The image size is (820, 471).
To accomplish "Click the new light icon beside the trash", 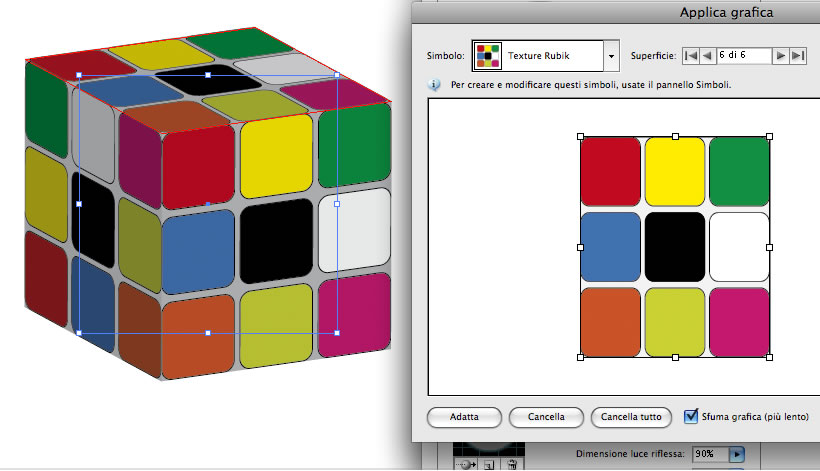I will 489,464.
